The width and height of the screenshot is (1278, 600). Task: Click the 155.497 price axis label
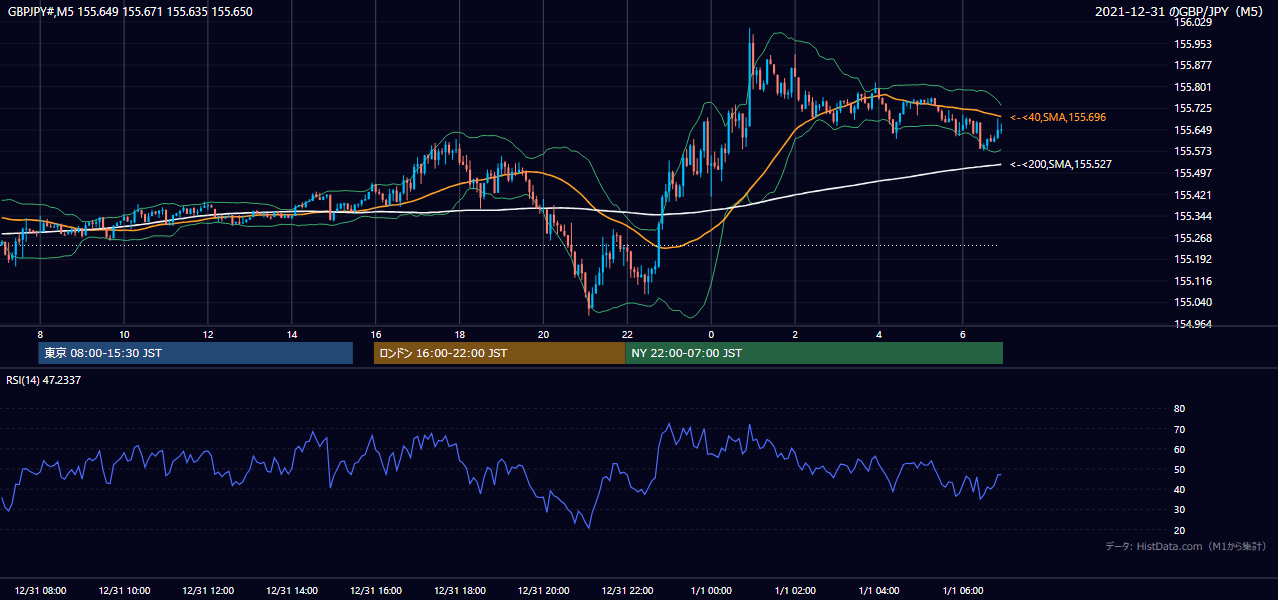pyautogui.click(x=1193, y=173)
